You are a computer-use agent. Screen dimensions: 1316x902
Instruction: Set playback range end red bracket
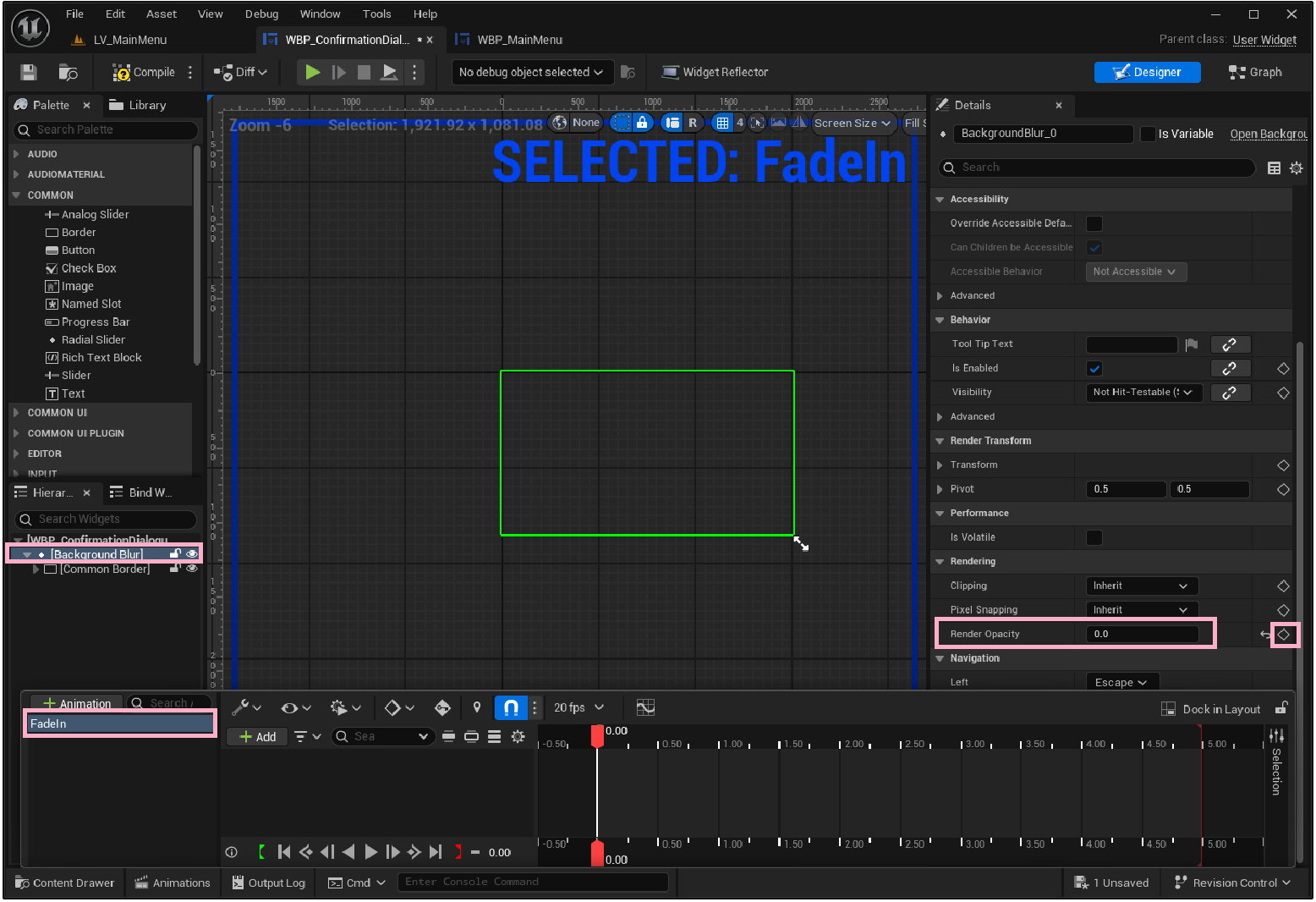pyautogui.click(x=458, y=852)
